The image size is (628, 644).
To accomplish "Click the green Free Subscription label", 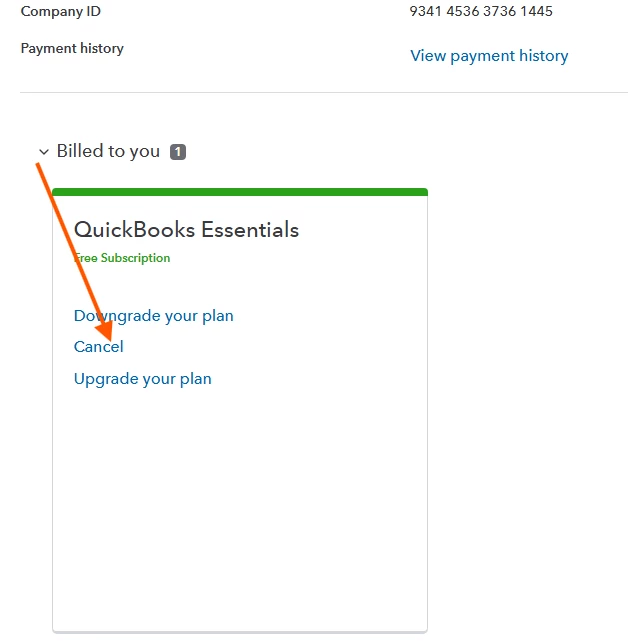I will [122, 258].
